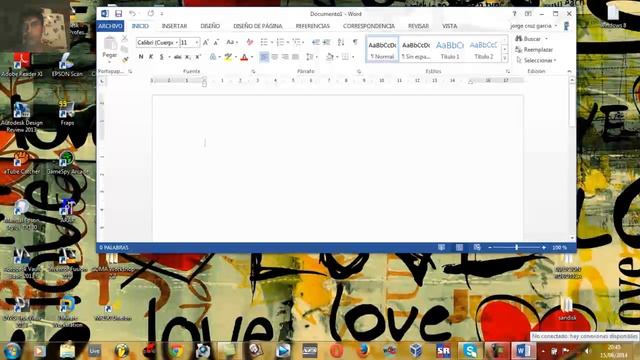Switch to the REFERENCIAS tab
This screenshot has width=640, height=360.
click(x=313, y=26)
